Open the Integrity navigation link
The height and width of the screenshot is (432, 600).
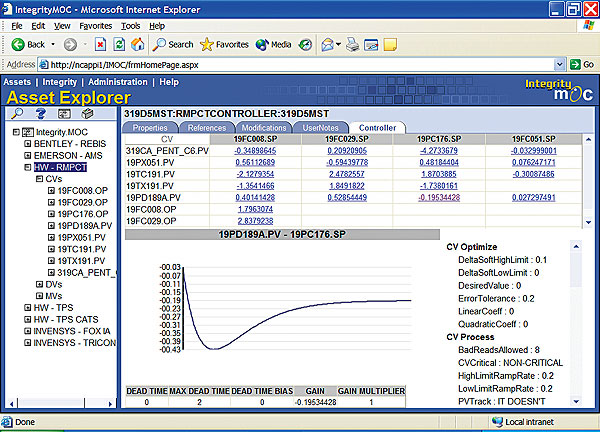tap(59, 82)
